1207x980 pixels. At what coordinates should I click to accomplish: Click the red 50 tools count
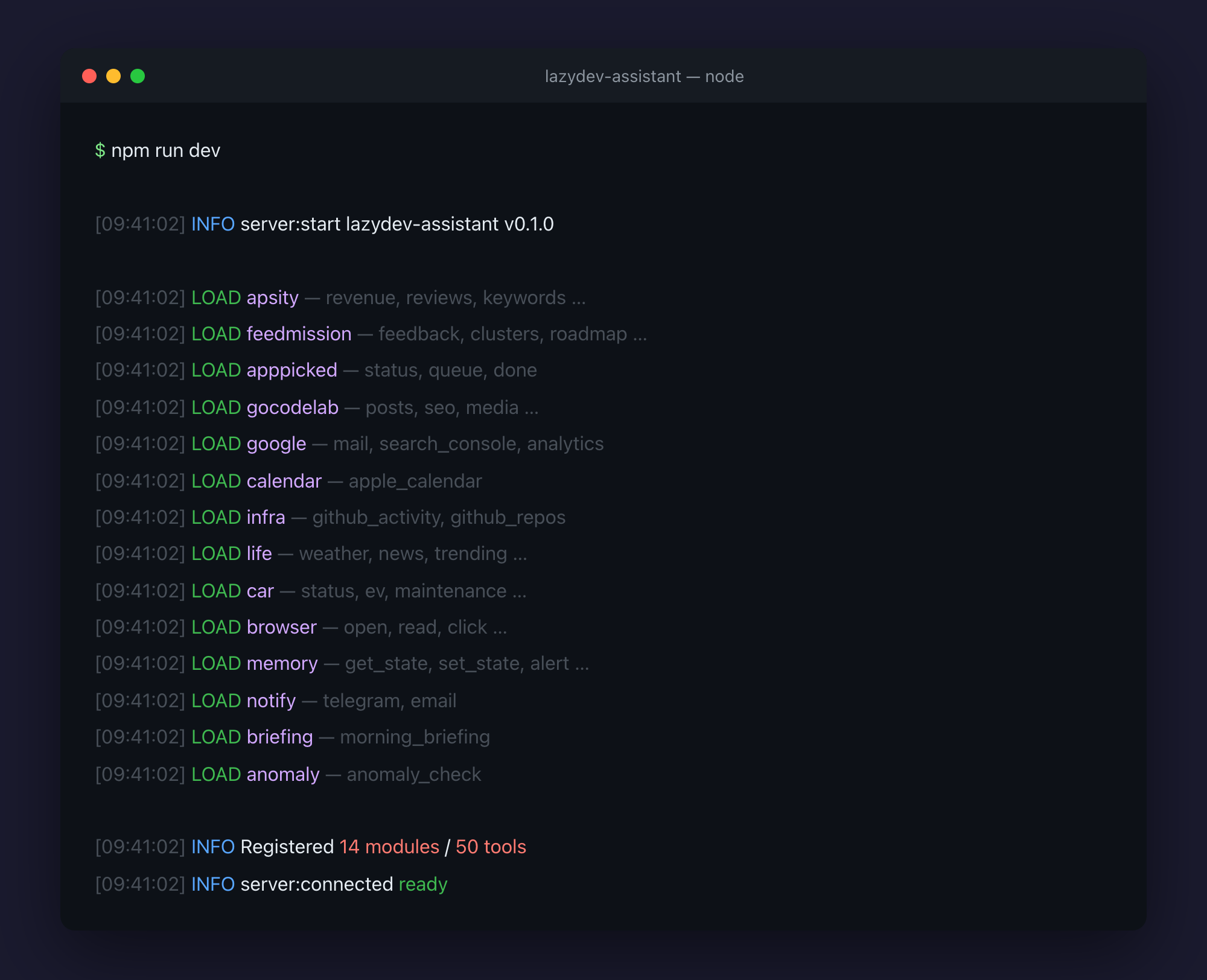pos(491,847)
